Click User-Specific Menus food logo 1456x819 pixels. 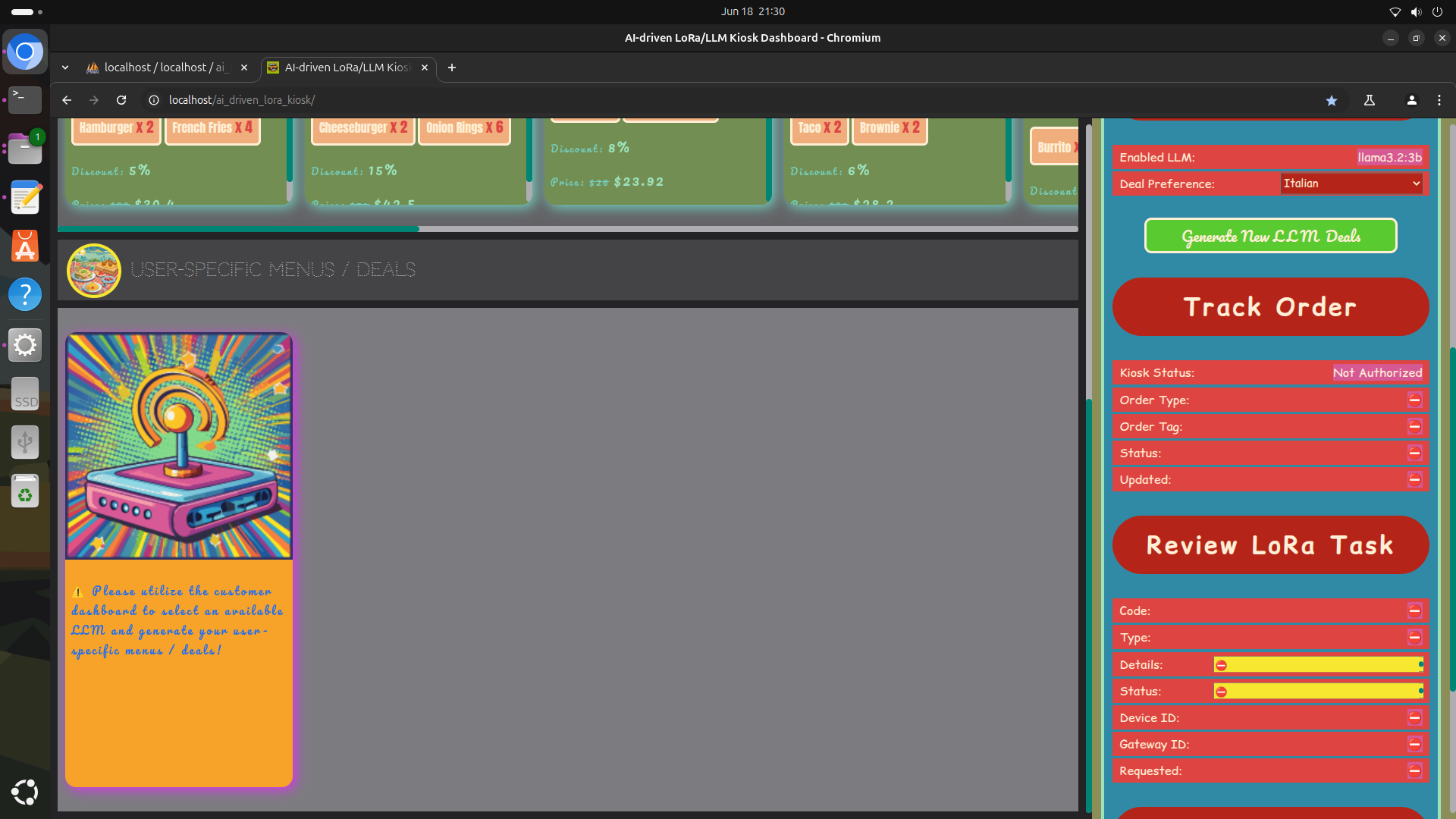(94, 270)
